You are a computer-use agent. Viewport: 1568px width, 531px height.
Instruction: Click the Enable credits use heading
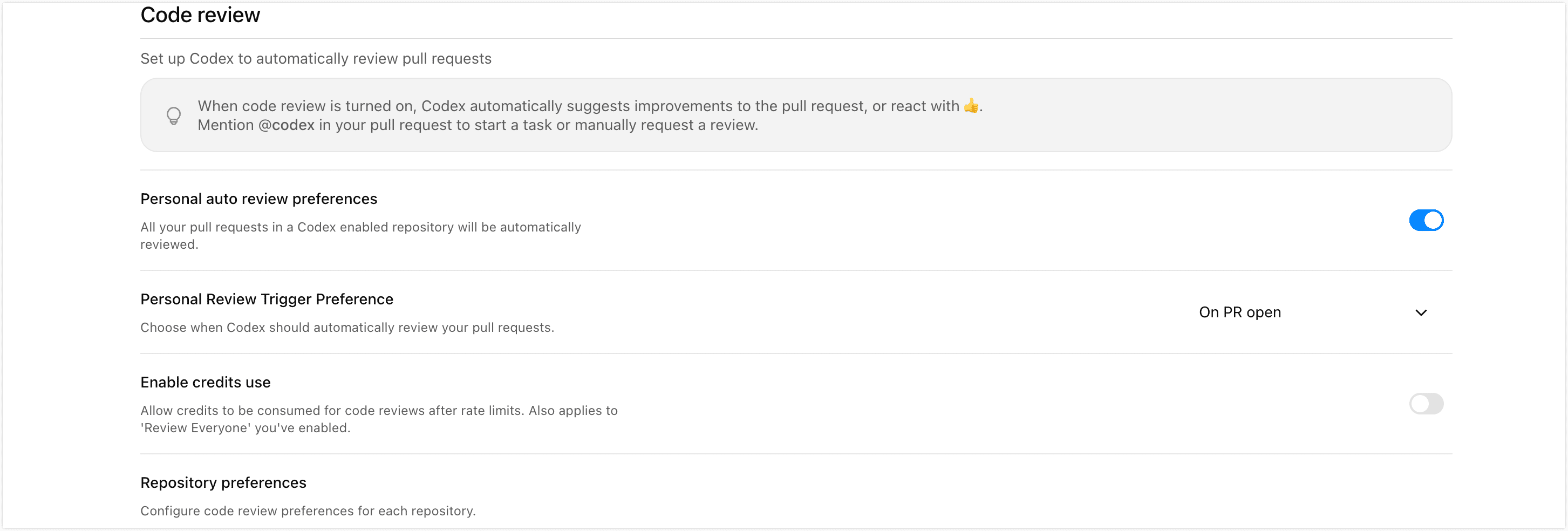[205, 382]
